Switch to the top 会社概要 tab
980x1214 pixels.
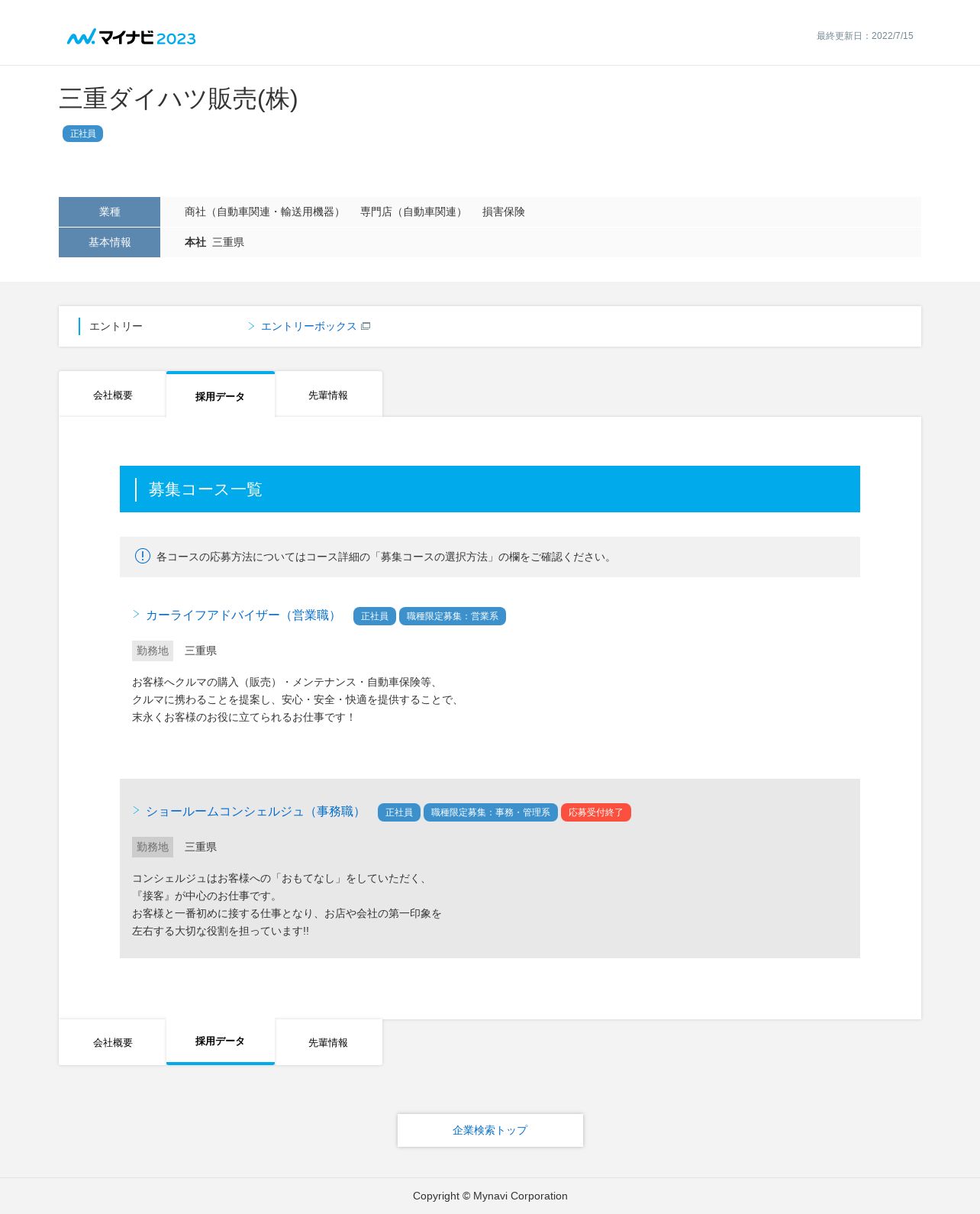(113, 395)
